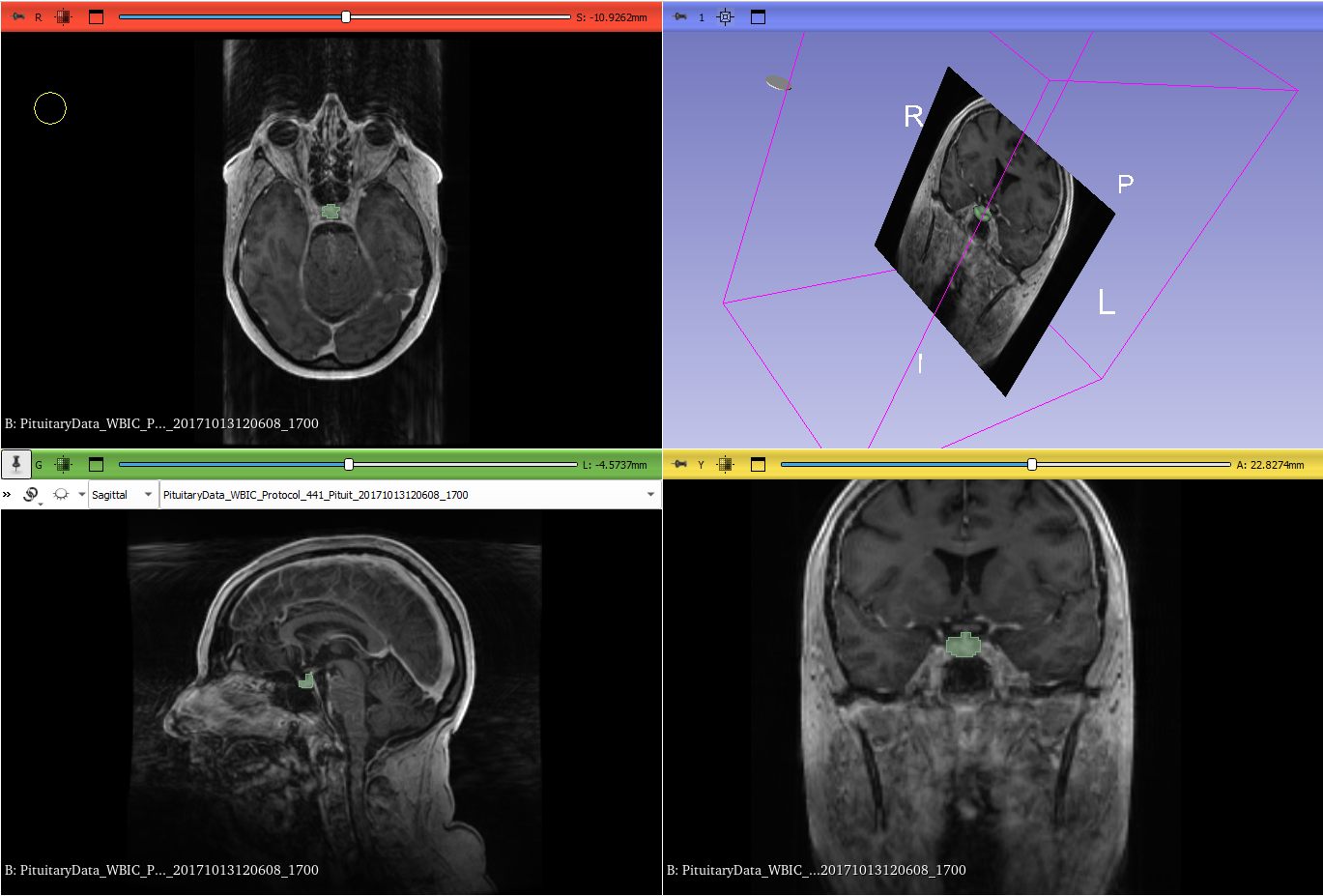
Task: Click the green segment in axial view
Action: [x=331, y=211]
